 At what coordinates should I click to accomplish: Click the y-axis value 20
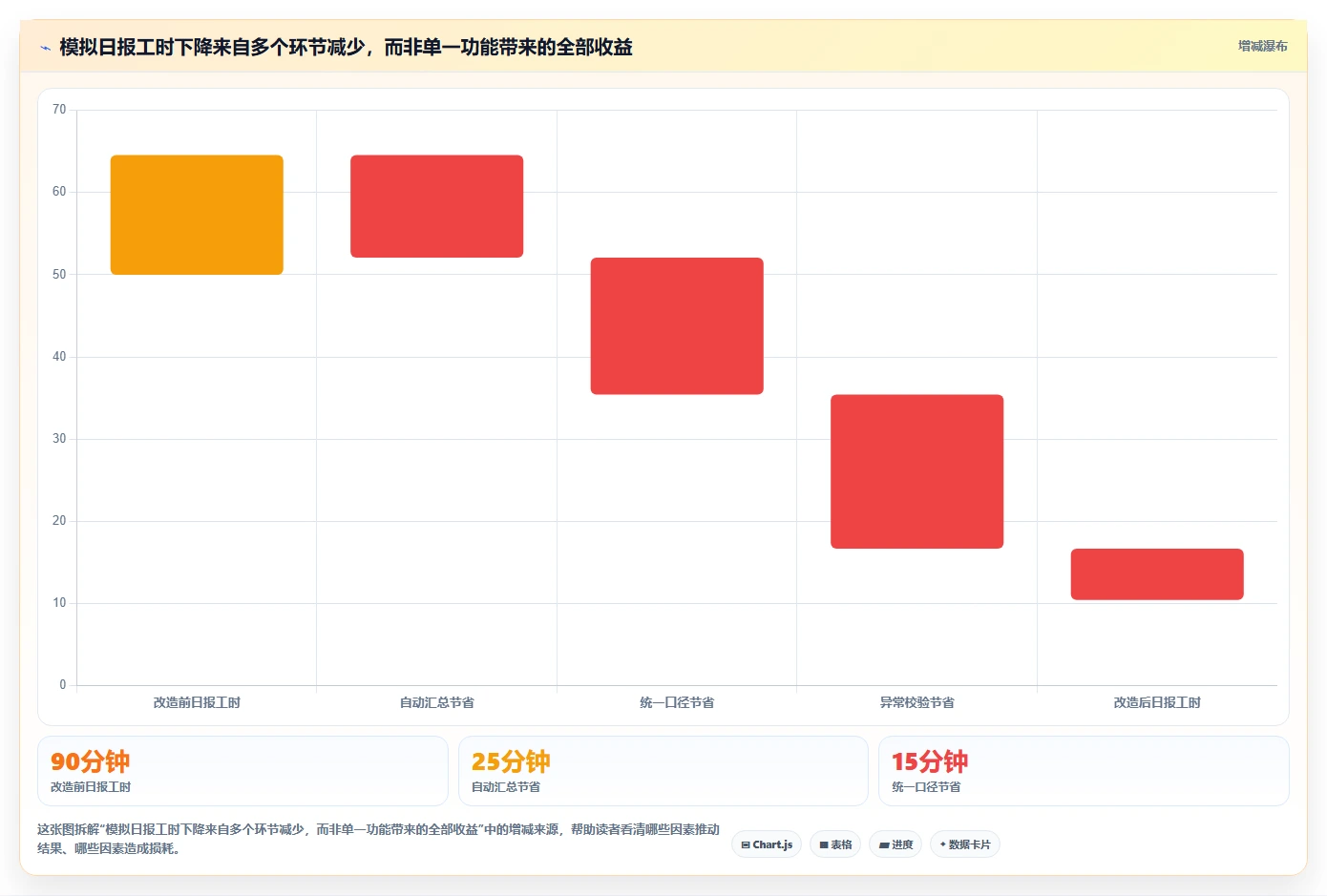coord(59,521)
